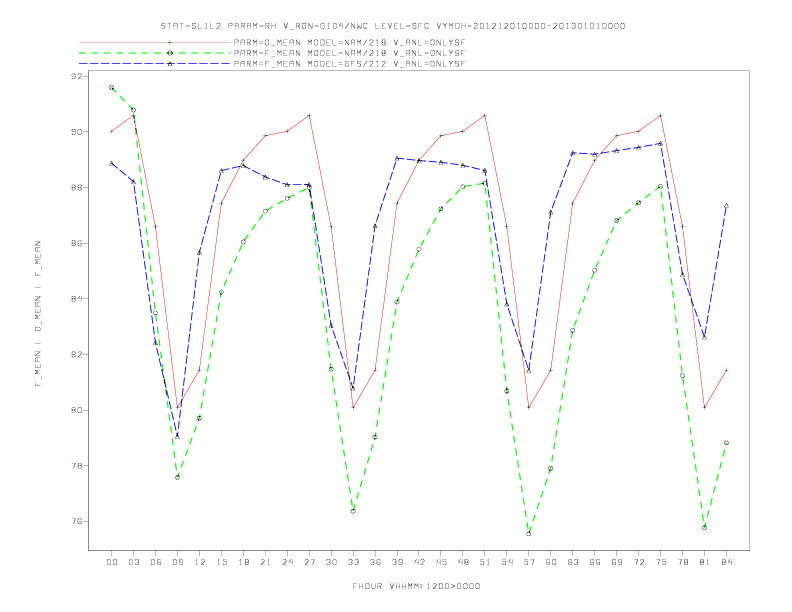Click the red solid legend line sample
The height and width of the screenshot is (612, 792).
click(155, 42)
